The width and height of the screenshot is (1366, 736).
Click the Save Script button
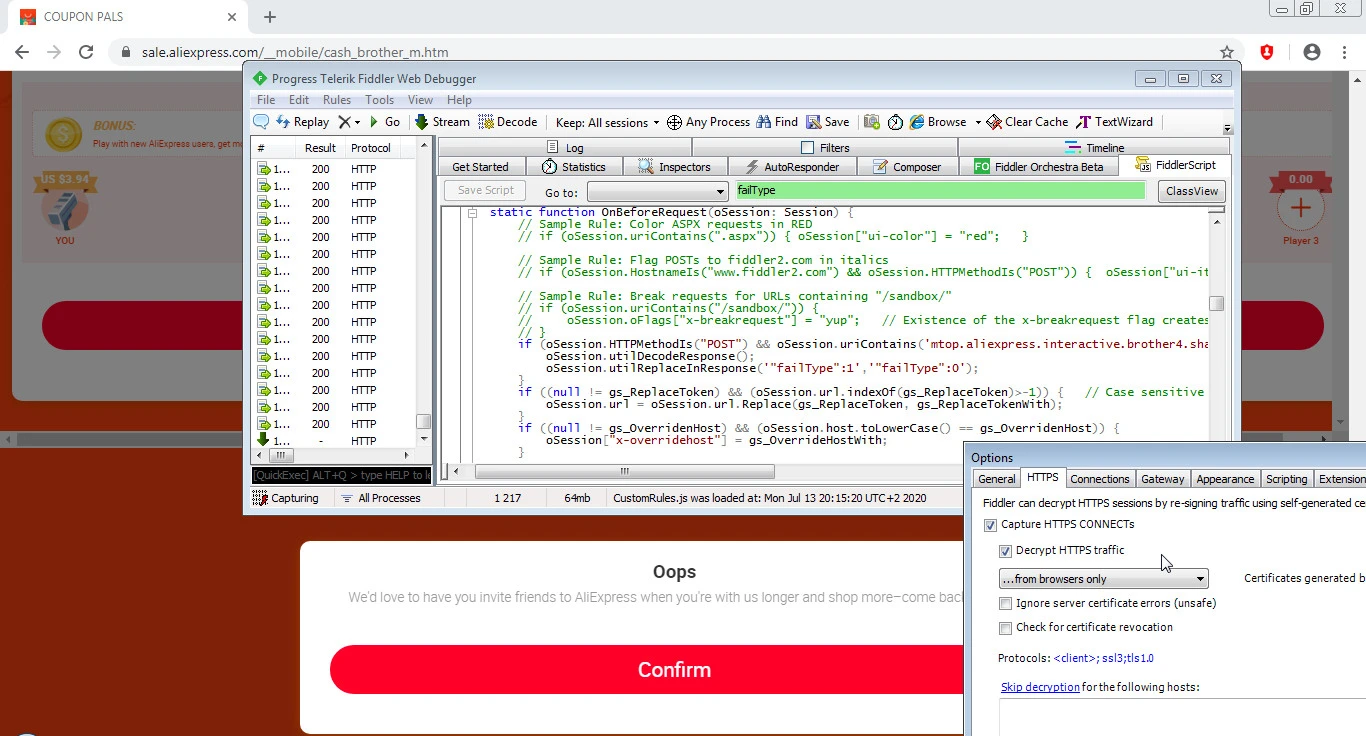point(485,190)
